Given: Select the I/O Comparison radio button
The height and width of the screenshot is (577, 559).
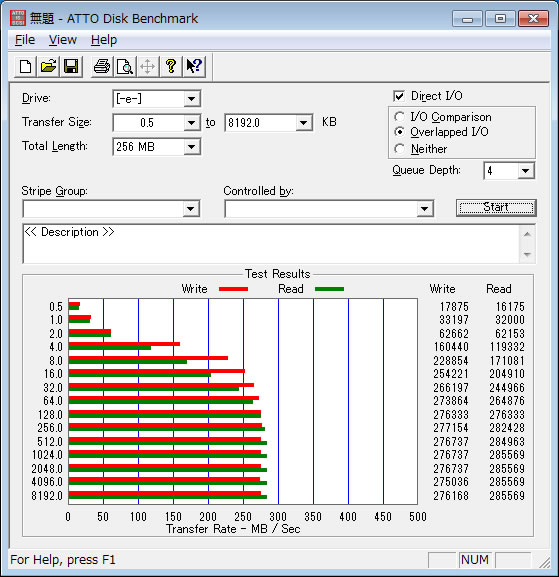Looking at the screenshot, I should pos(399,117).
